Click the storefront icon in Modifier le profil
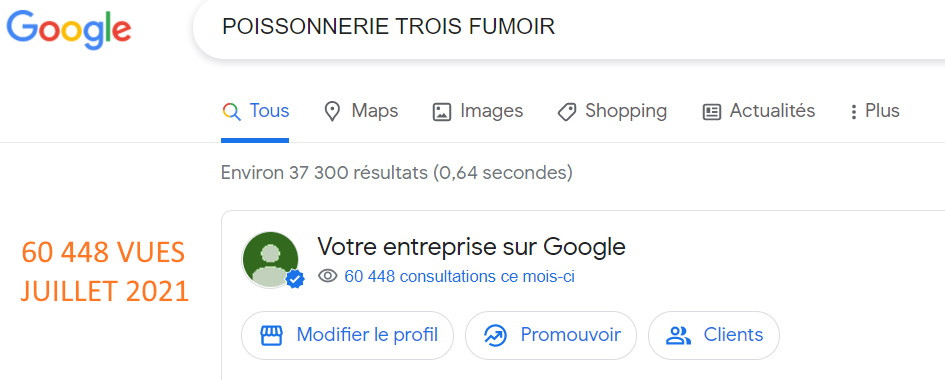Viewport: 945px width, 380px height. (271, 335)
